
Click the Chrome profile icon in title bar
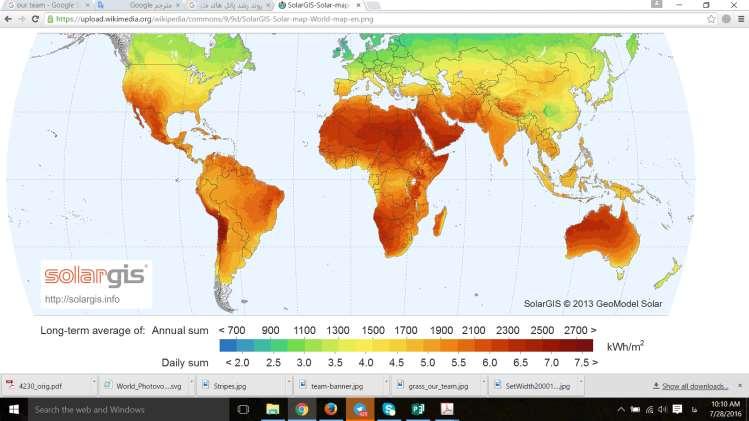click(x=657, y=4)
